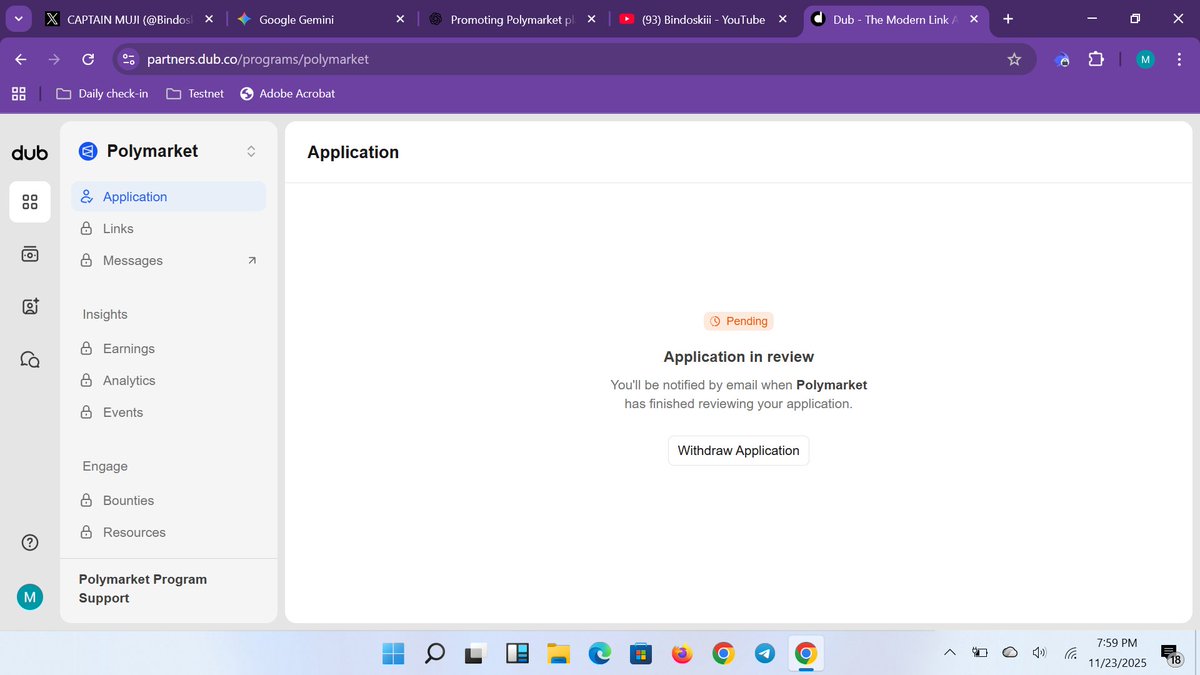1200x675 pixels.
Task: Open the Wi-Fi network icon in tray
Action: pyautogui.click(x=1071, y=653)
